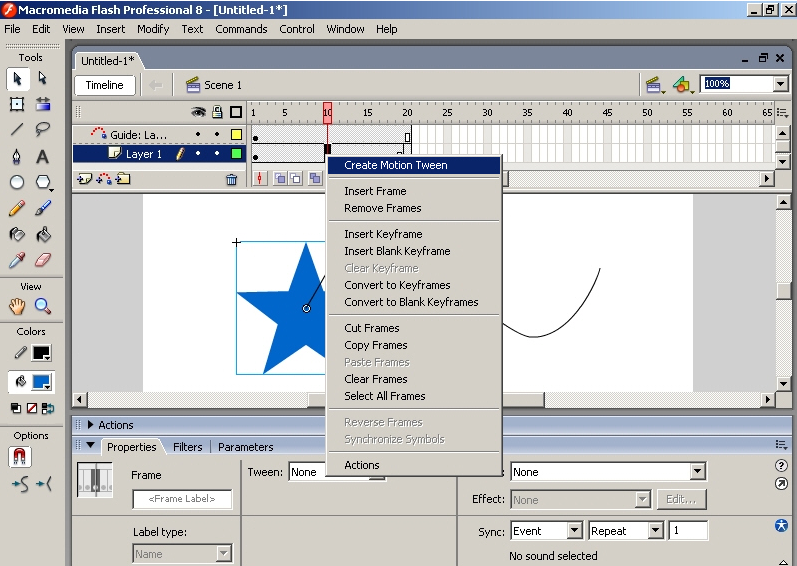Select the Brush tool
Screen dimensions: 797x566
(x=43, y=208)
